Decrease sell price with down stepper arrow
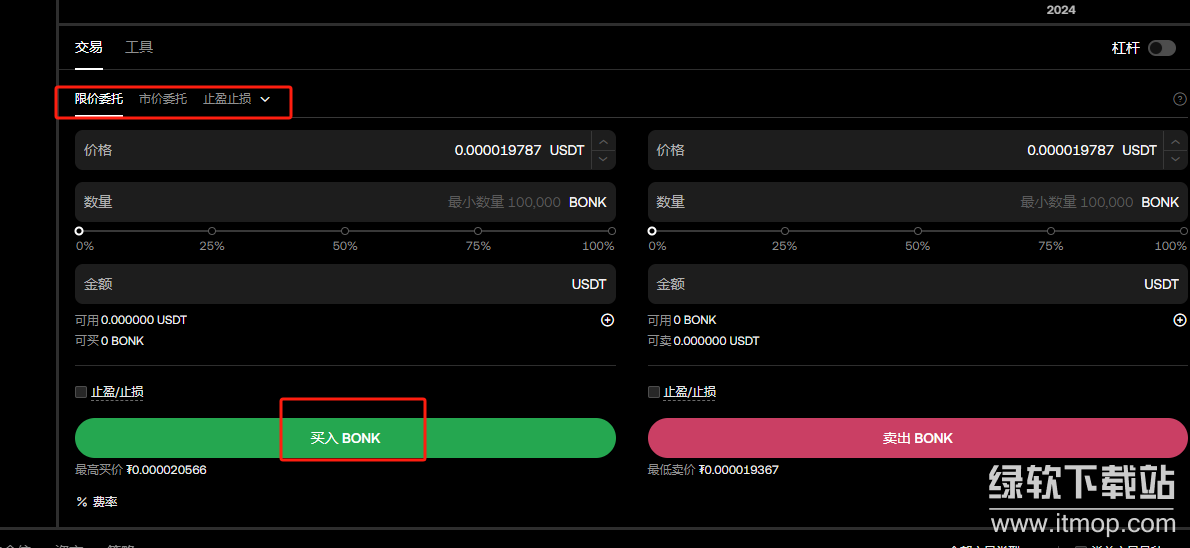The height and width of the screenshot is (548, 1190). pos(1175,159)
